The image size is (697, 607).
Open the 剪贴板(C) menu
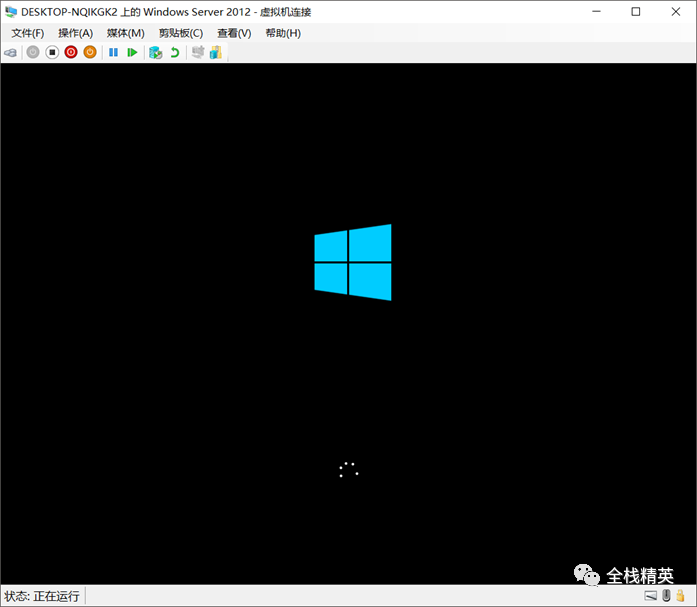coord(181,33)
